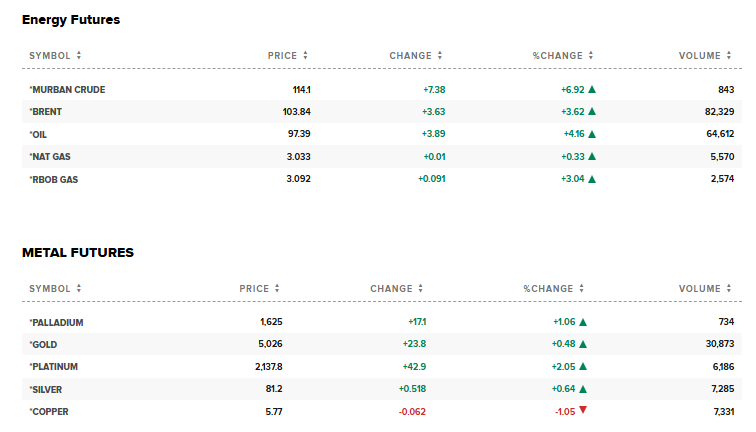Click %CHANGE column header in Energy Futures
The image size is (756, 432).
[x=557, y=55]
